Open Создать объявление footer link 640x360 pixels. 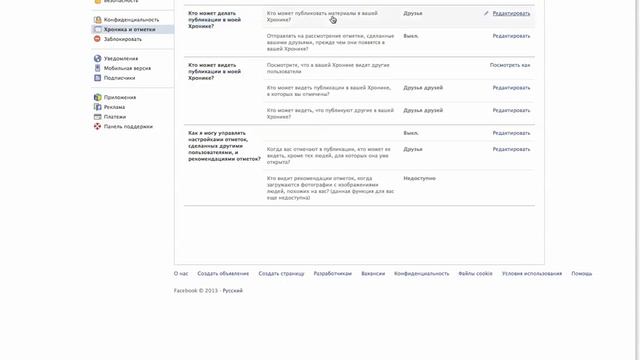pyautogui.click(x=223, y=273)
